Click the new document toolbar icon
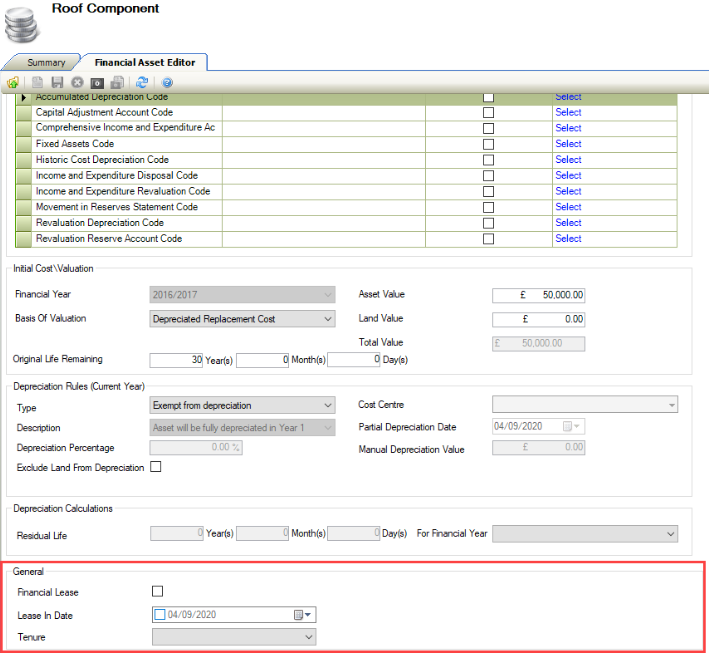Screen dimensions: 709x653 pos(38,82)
